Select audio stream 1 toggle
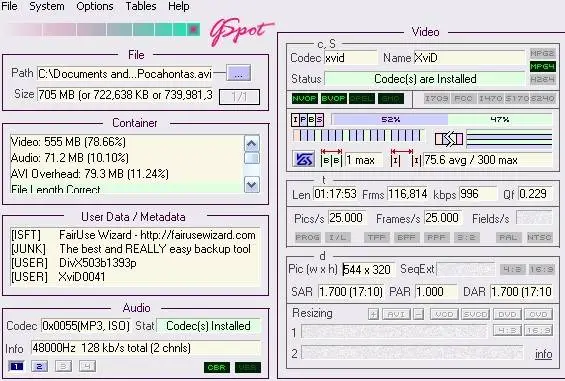Image resolution: width=565 pixels, height=381 pixels. [16, 367]
